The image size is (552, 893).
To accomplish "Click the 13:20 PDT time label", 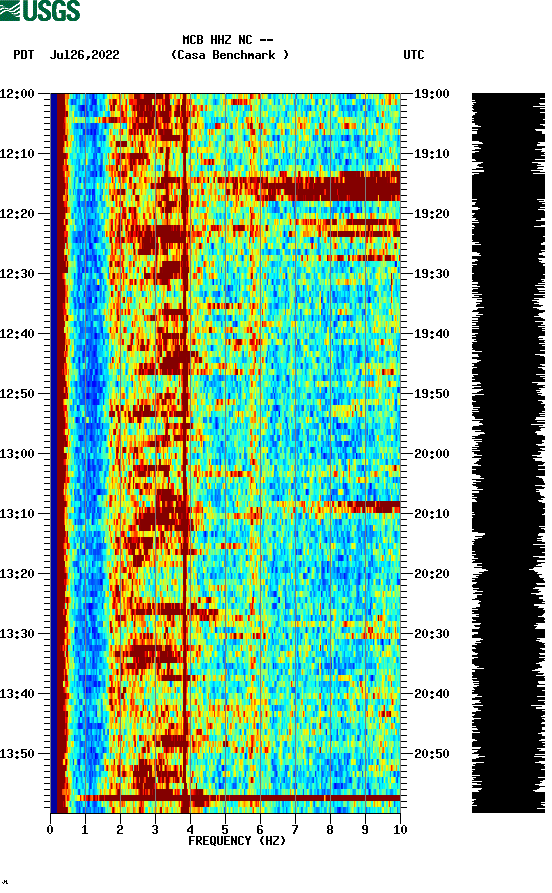I will 17,574.
